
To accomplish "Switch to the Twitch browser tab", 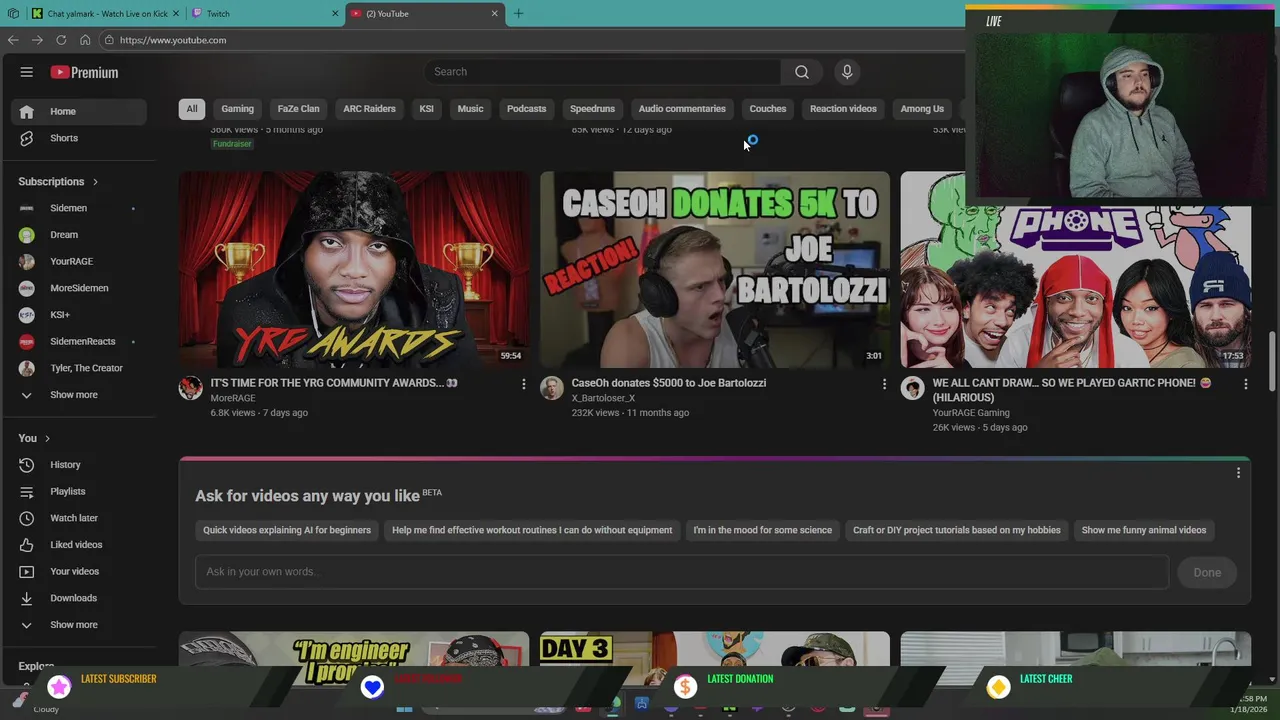I will click(265, 14).
